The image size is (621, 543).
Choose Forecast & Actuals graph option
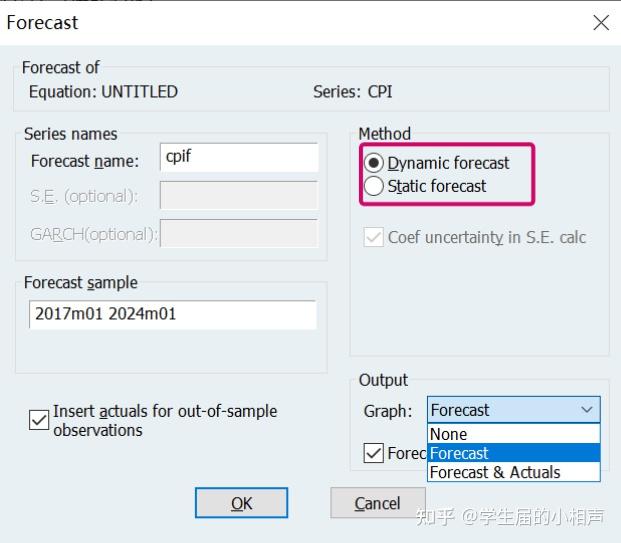click(494, 472)
